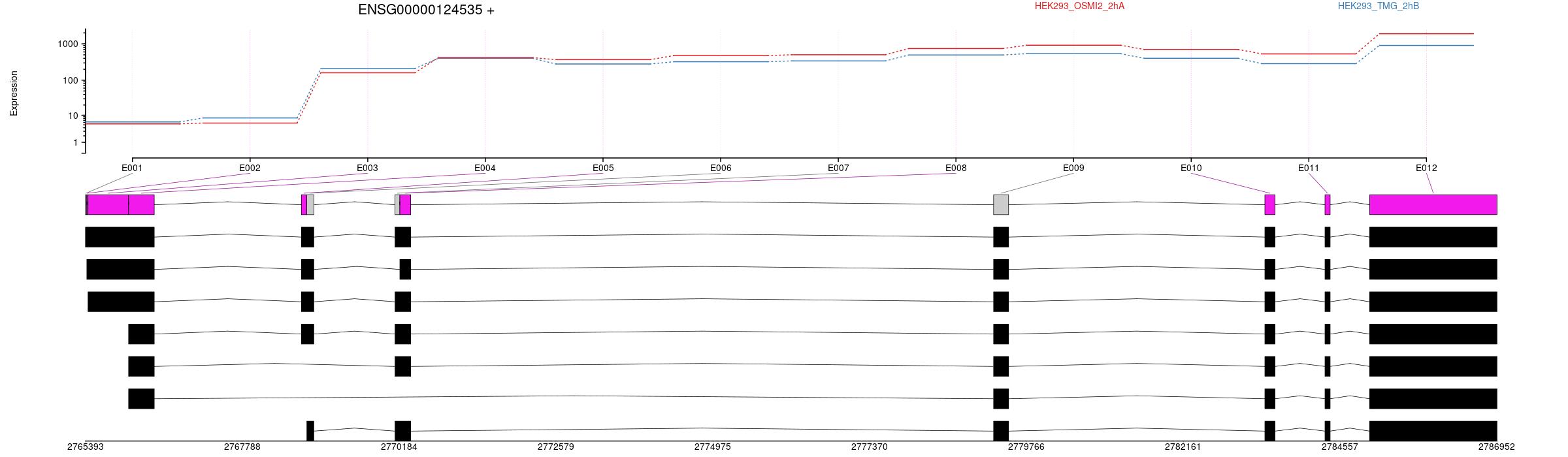1568x457 pixels.
Task: Click the gene title ENSG00000124535 +
Action: click(x=426, y=10)
